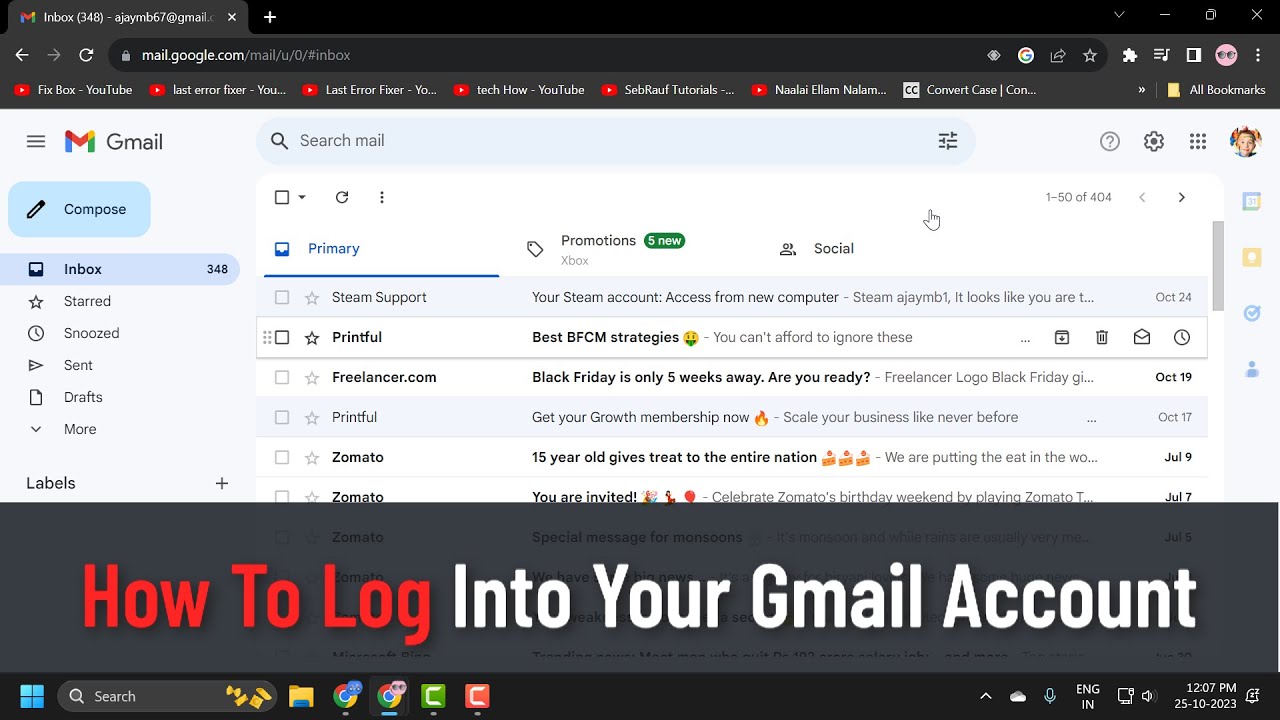1280x720 pixels.
Task: Delete the Printful BFCM email
Action: point(1102,337)
